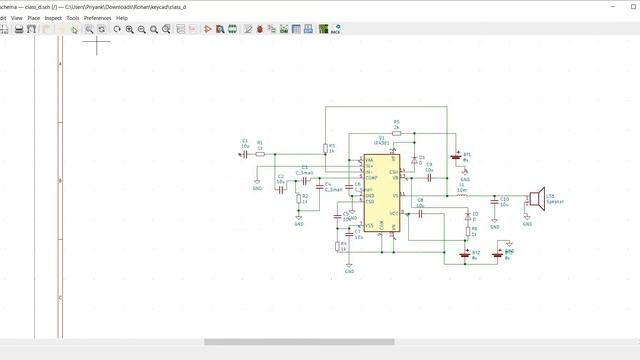Image resolution: width=640 pixels, height=360 pixels.
Task: Open the symbol library browser icon
Action: [x=220, y=29]
